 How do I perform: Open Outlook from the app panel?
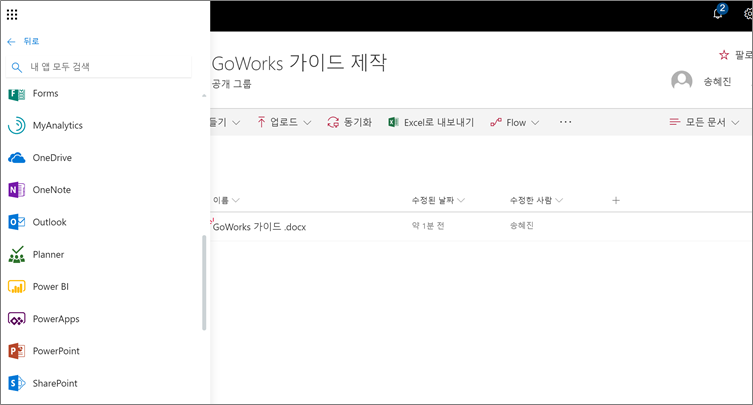(49, 222)
